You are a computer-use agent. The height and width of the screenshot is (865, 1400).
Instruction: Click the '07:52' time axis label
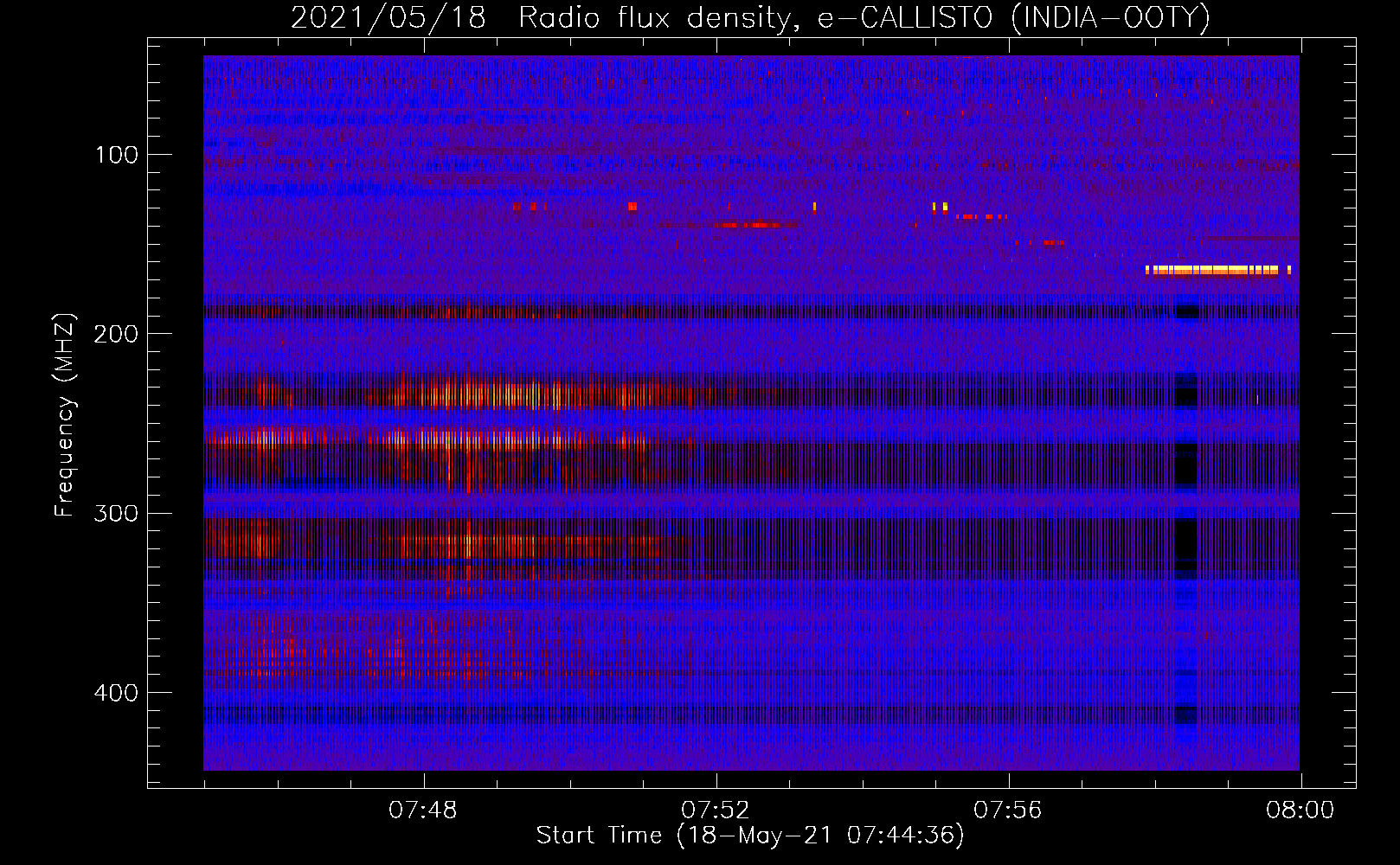715,811
